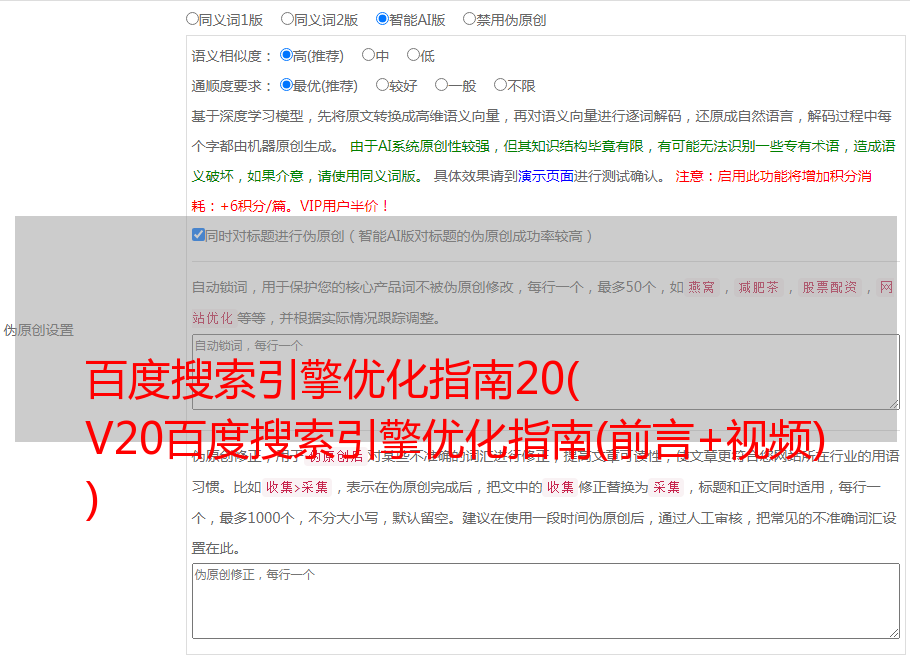Set 通顺度要求 to 较好

coord(382,85)
